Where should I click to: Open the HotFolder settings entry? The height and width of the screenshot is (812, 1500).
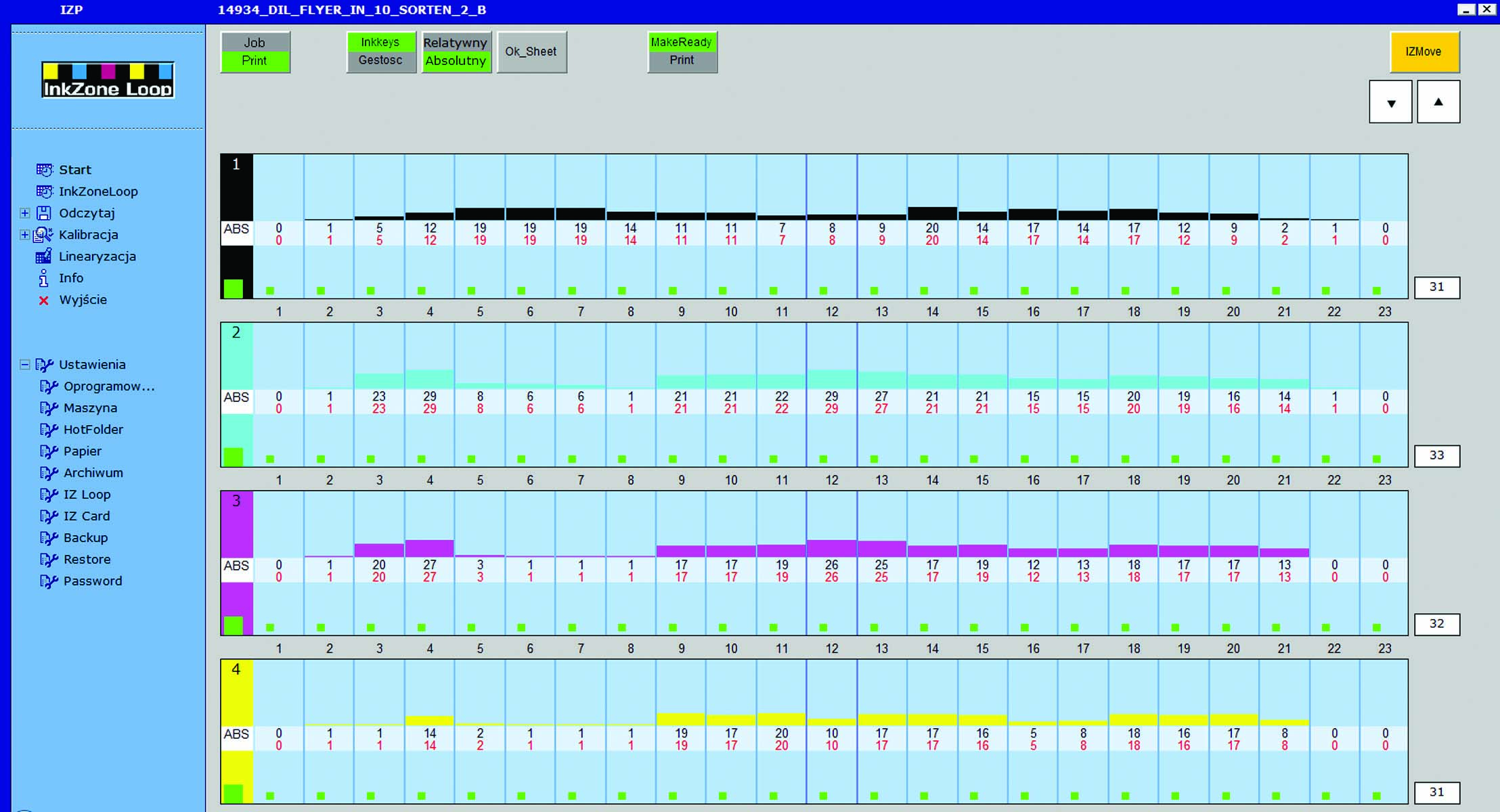tap(93, 430)
